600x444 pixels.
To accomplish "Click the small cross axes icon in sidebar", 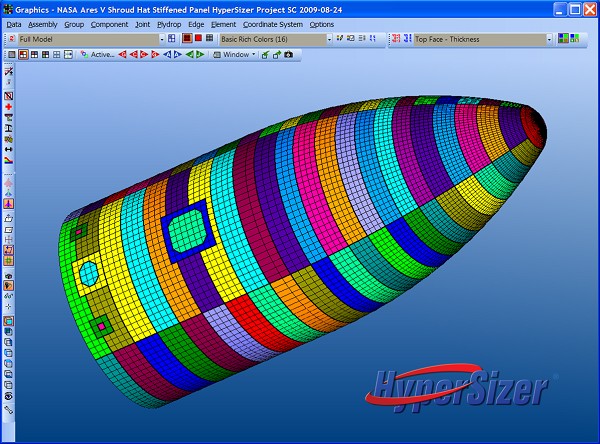I will (x=8, y=306).
